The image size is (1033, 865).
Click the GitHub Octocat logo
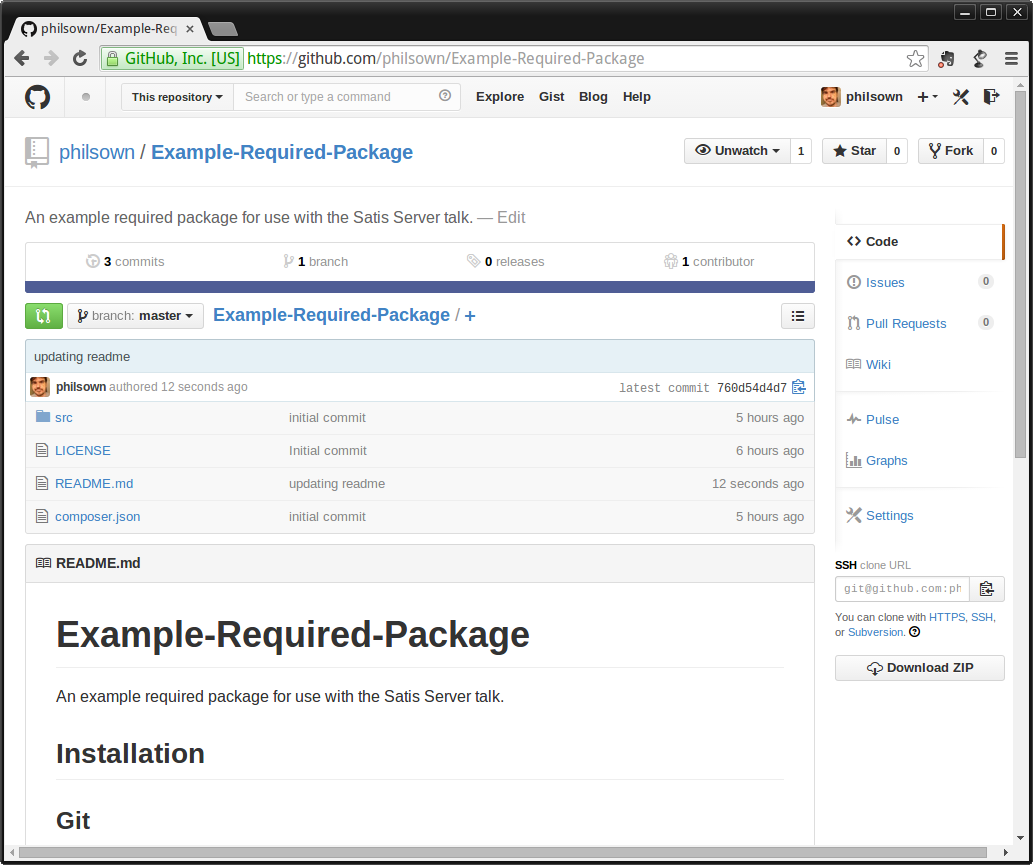[38, 97]
